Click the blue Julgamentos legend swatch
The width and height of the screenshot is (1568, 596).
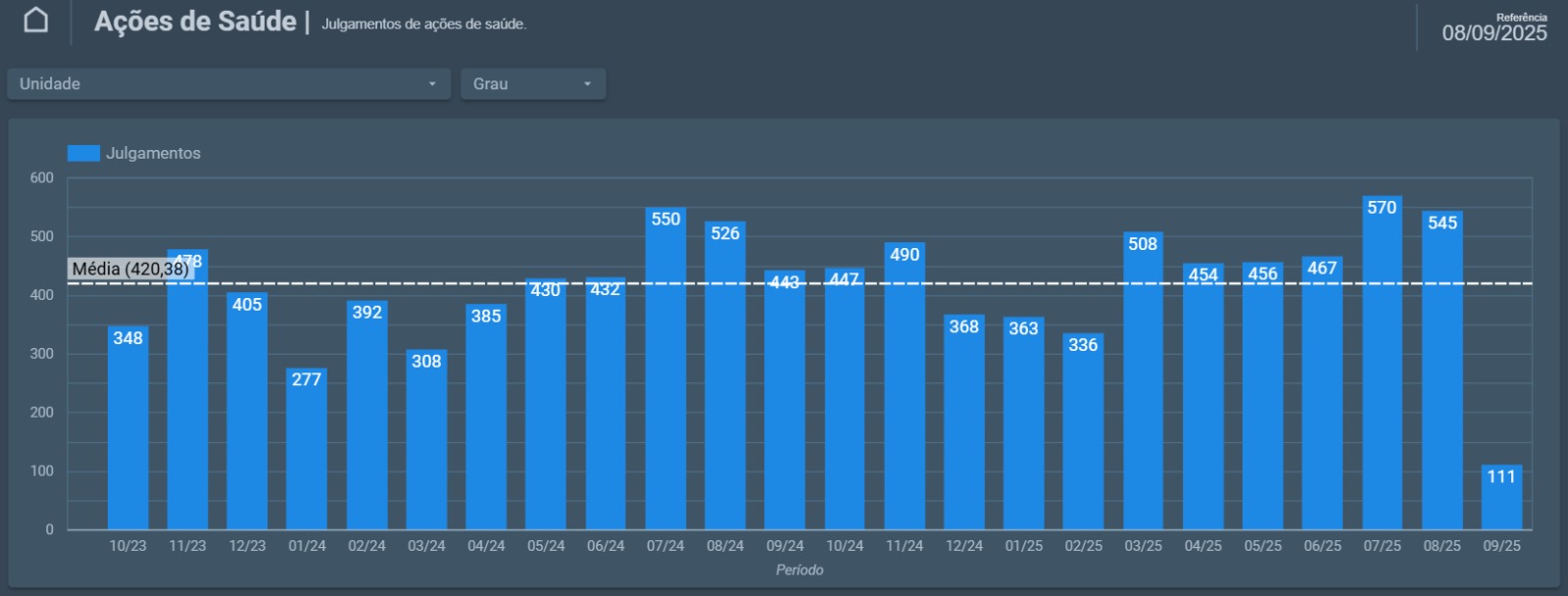83,153
